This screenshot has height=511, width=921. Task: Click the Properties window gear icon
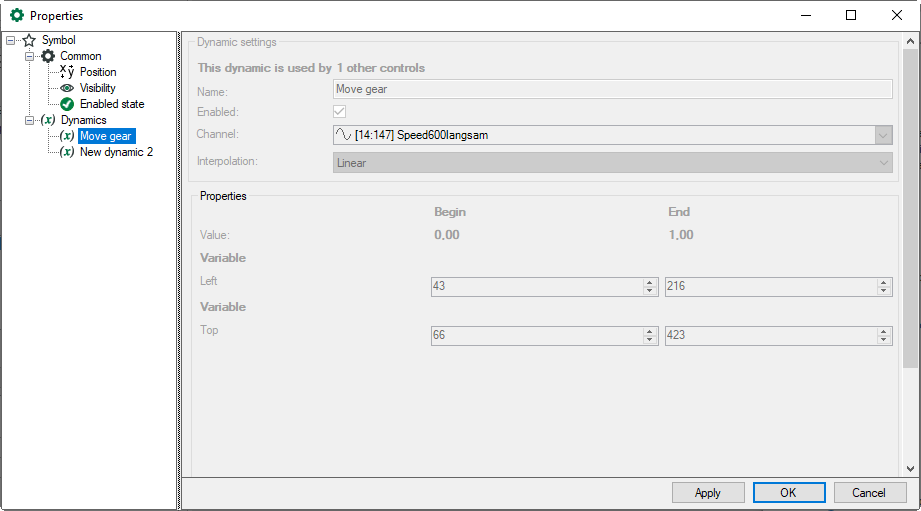[16, 15]
